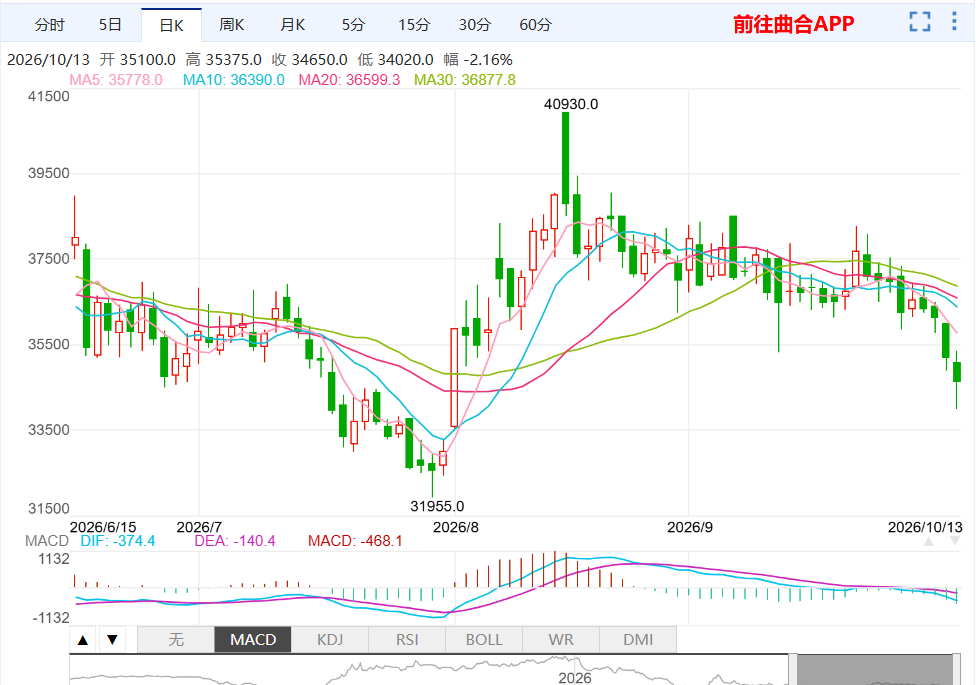Click the gray range selector in overview timeline
976x685 pixels.
pos(875,669)
